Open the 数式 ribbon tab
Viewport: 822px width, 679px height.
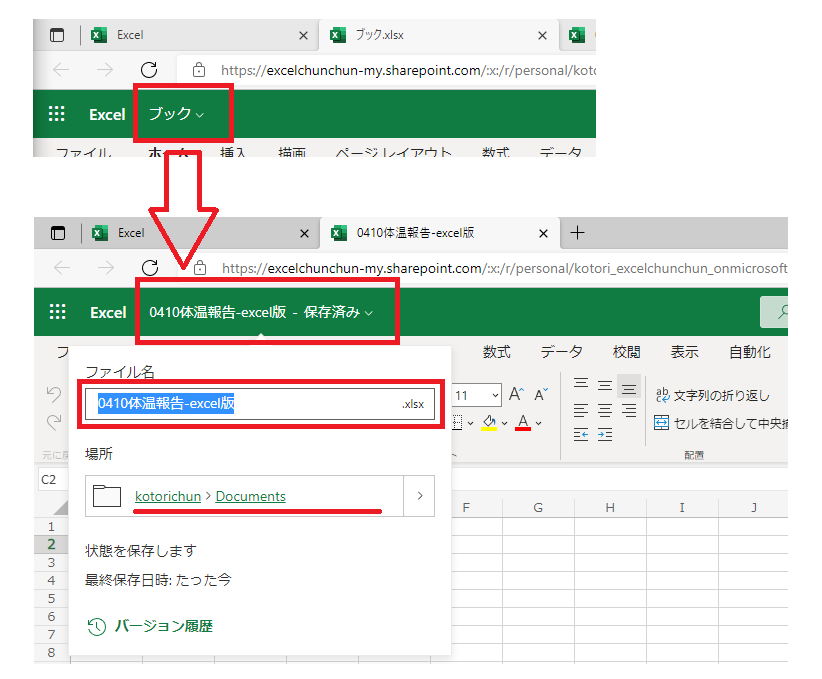[x=496, y=352]
